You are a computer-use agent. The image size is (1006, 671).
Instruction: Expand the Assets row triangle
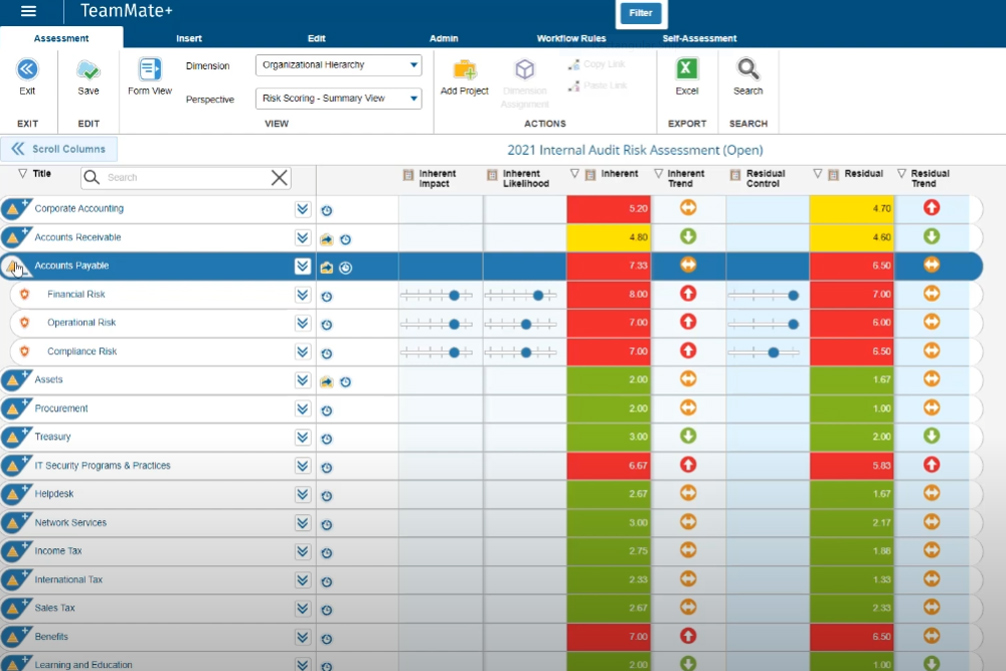(15, 381)
